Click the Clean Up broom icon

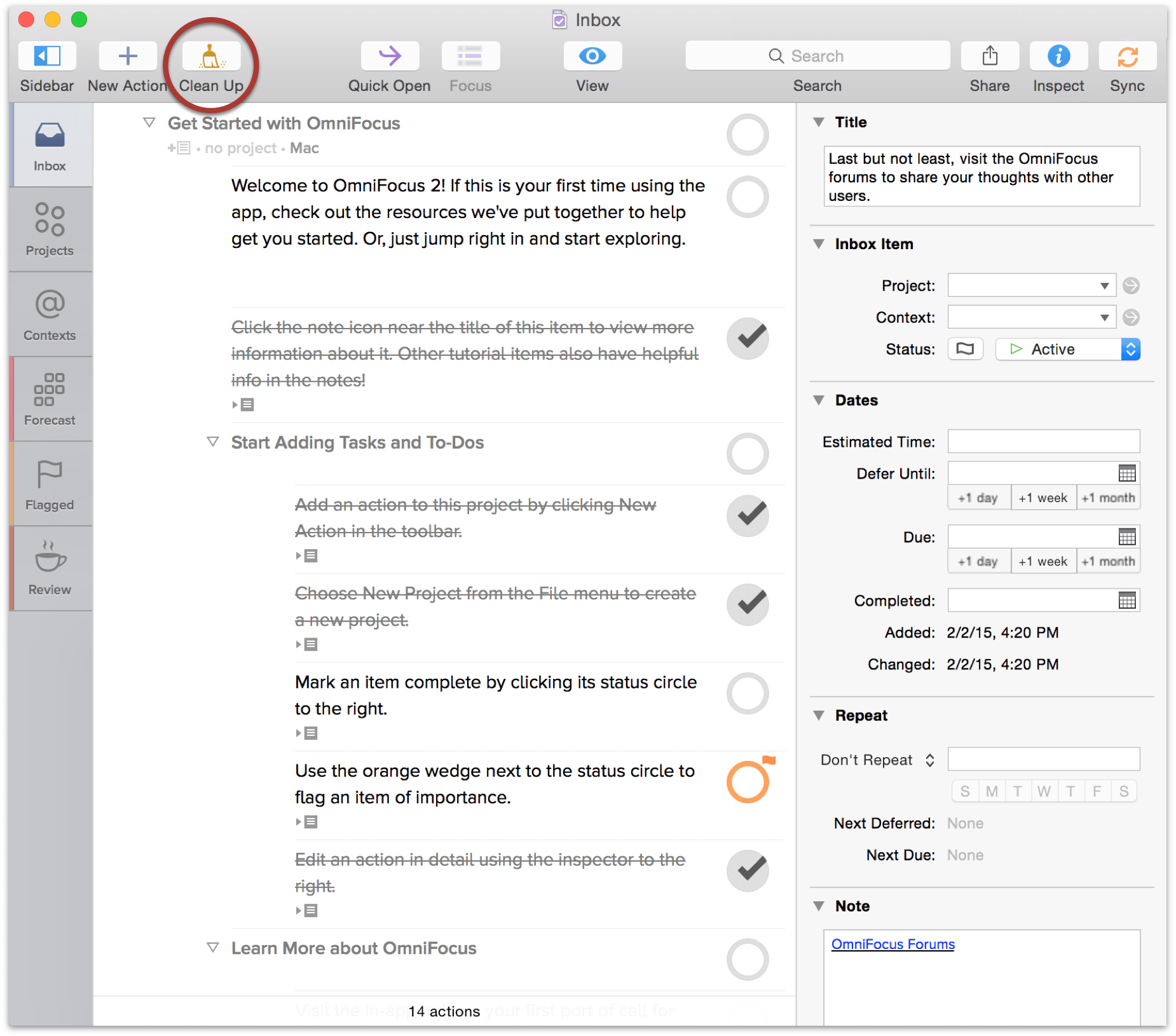click(x=210, y=56)
